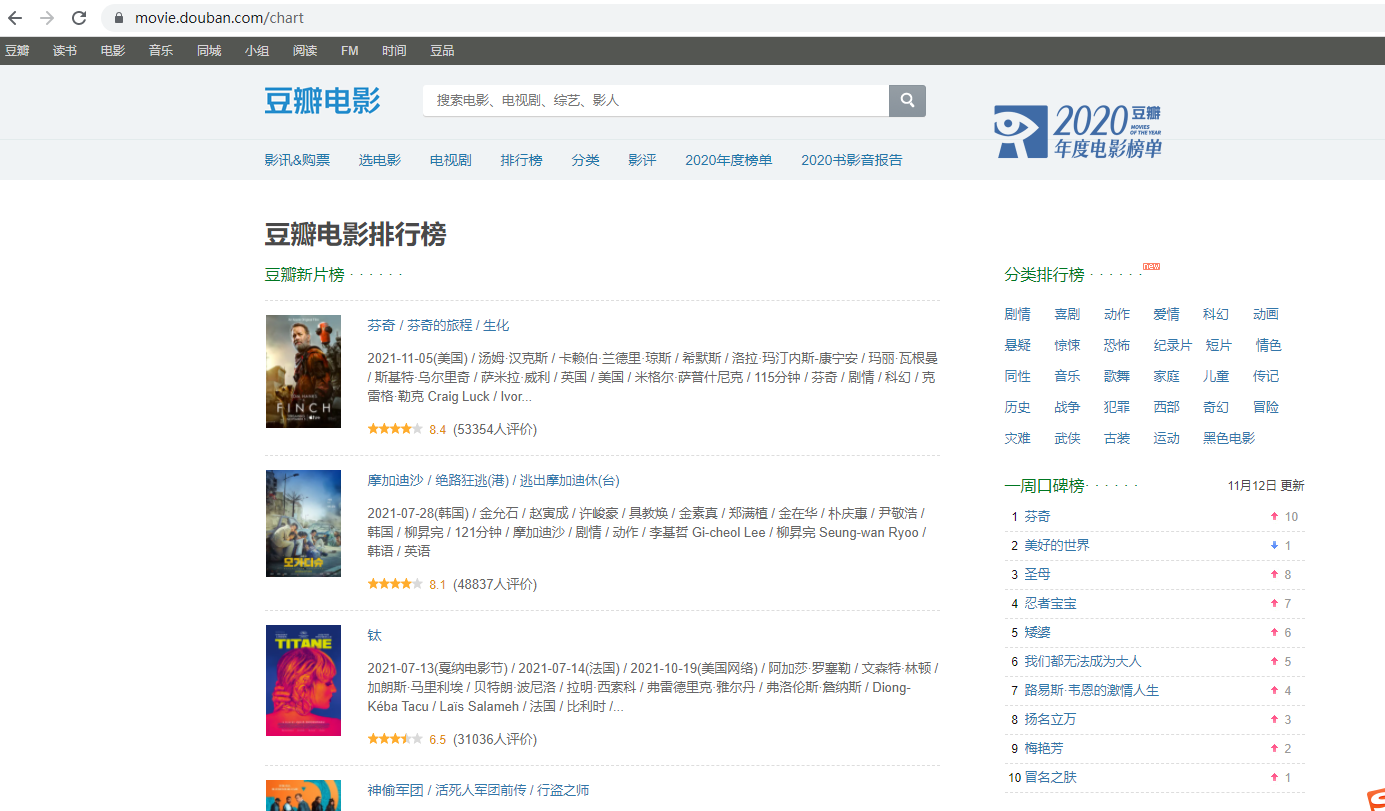Screen dimensions: 1385x811
Task: Open 忍者宝宝 in the weekly chart
Action: 1050,603
